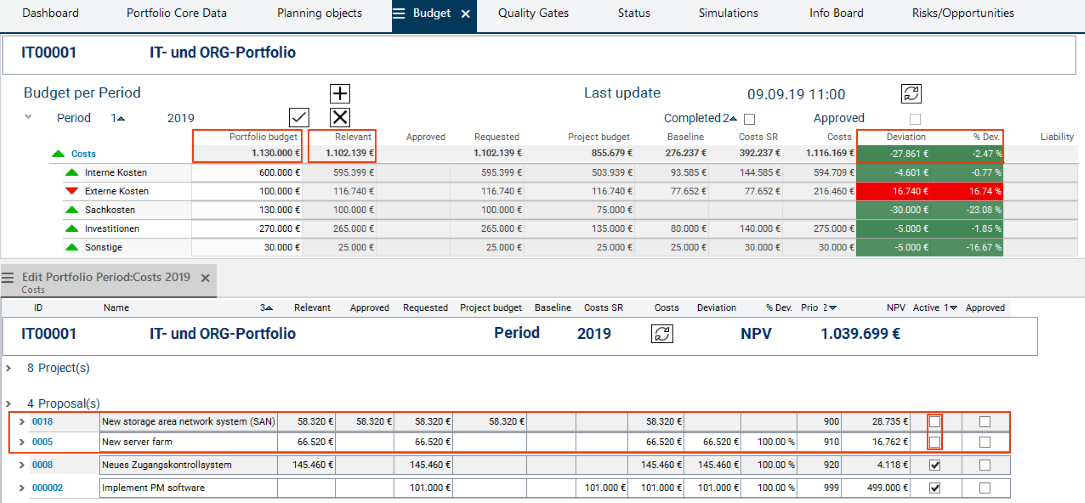Screen dimensions: 1085x503
Task: Open proposal link 0018
Action: (42, 422)
